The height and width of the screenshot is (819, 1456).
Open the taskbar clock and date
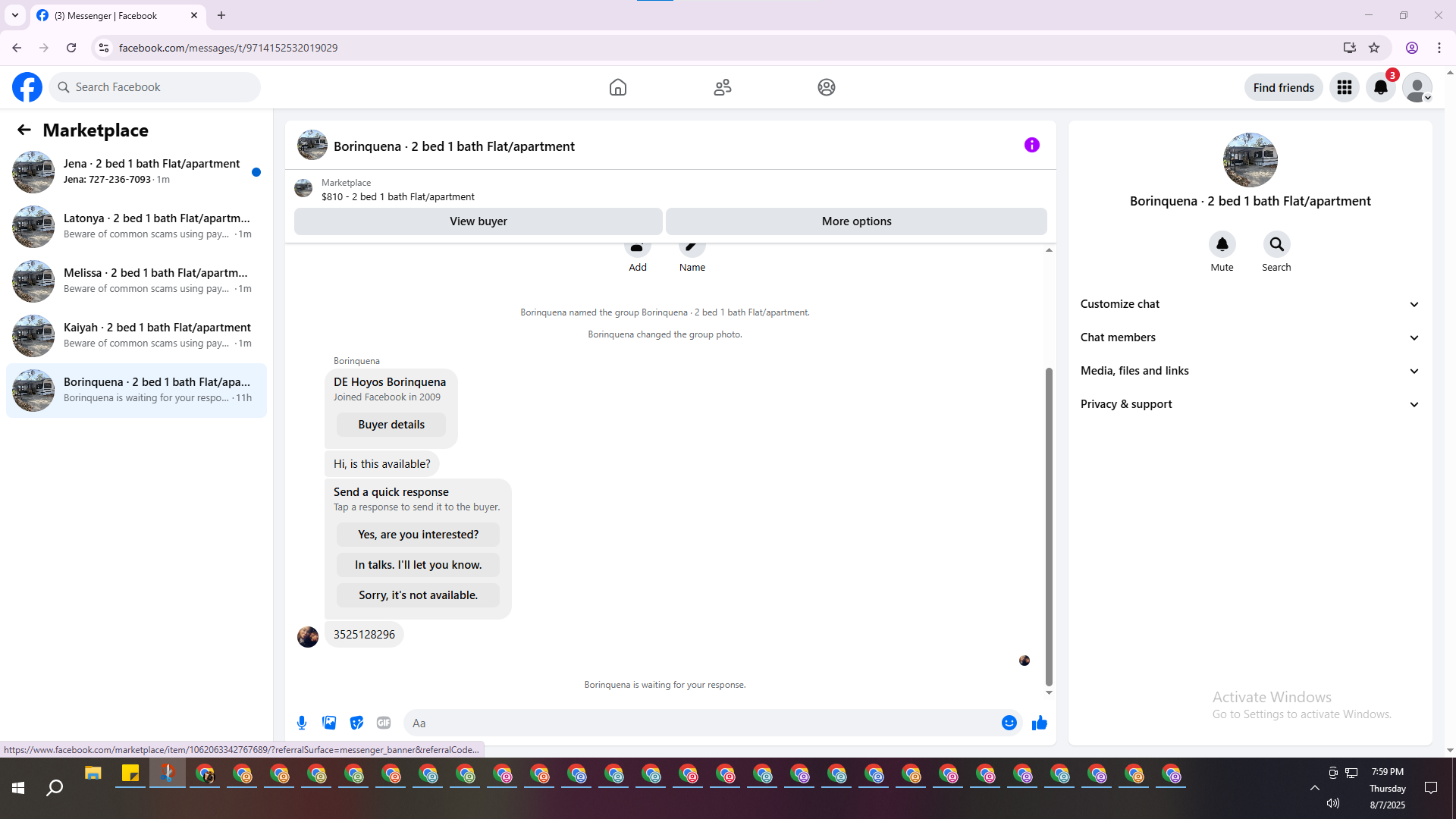[1388, 789]
